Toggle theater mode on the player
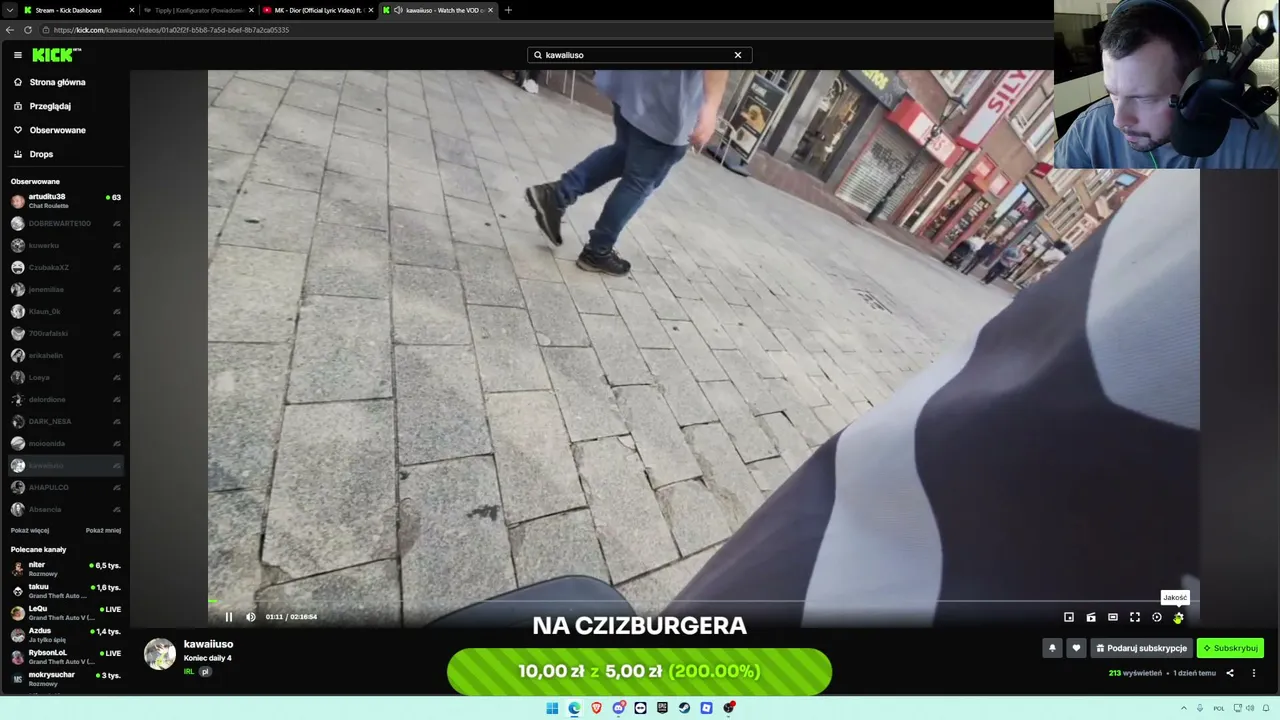The width and height of the screenshot is (1280, 720). pyautogui.click(x=1113, y=617)
